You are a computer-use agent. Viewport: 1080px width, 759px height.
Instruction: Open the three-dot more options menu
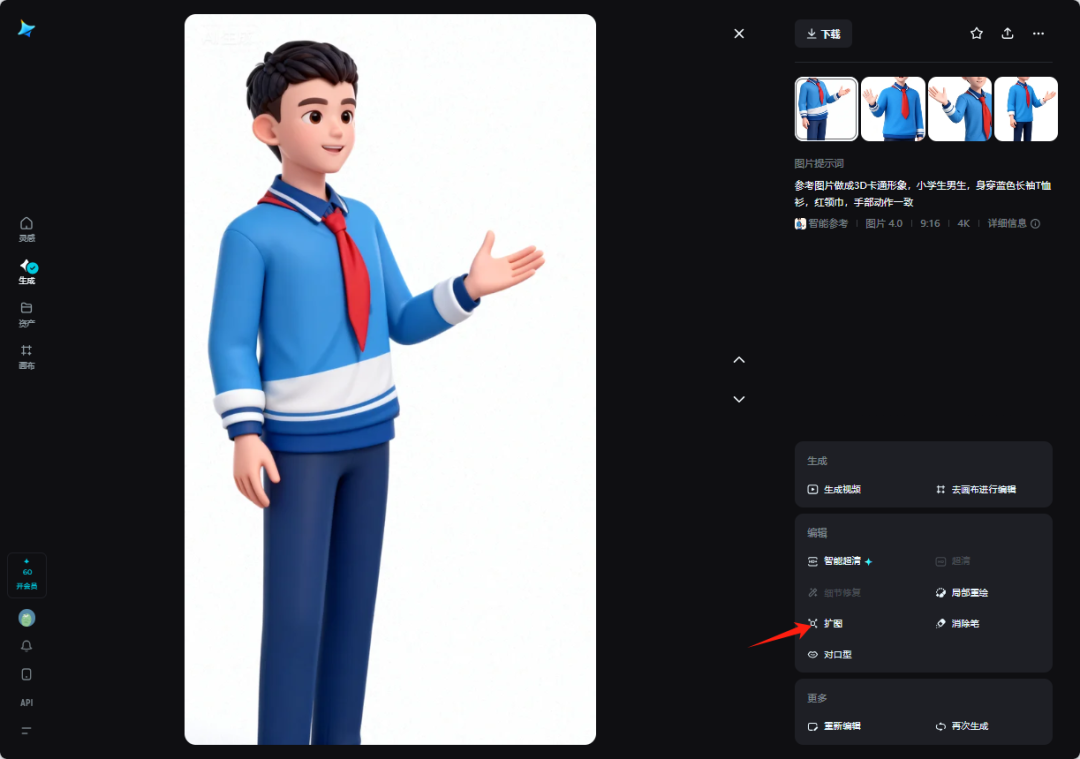click(1038, 33)
